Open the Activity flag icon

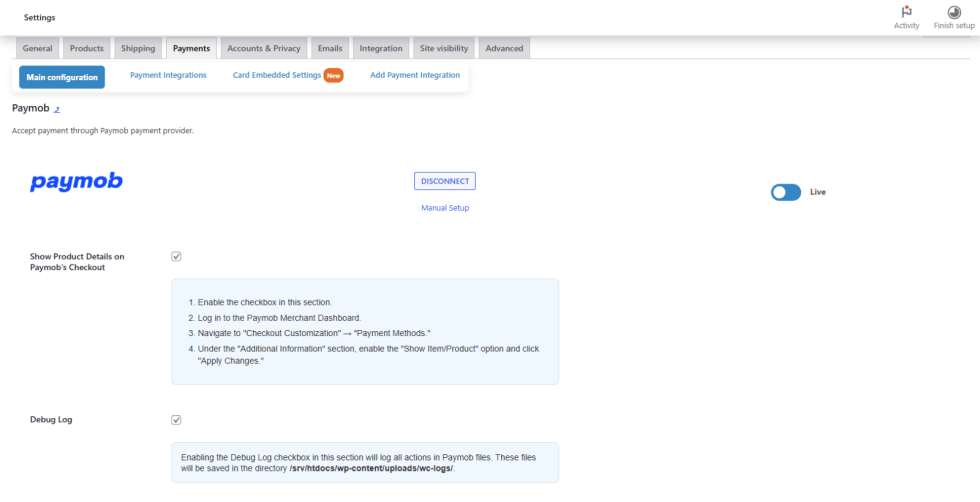click(906, 12)
